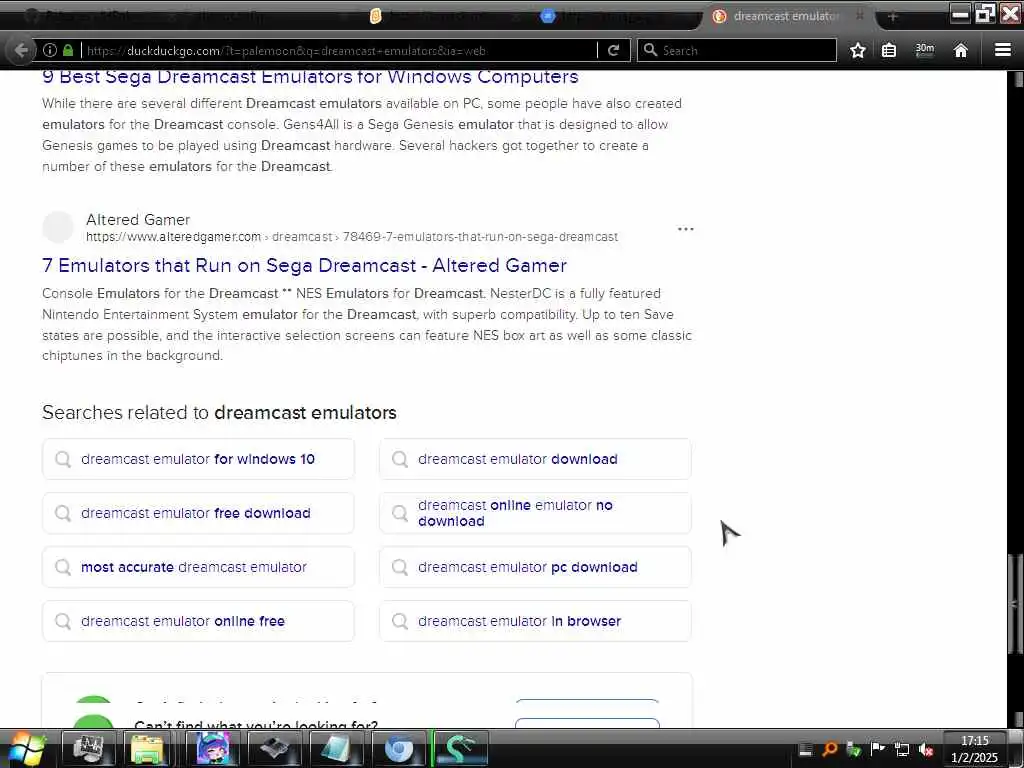1024x768 pixels.
Task: Search dreamcast online emulator no download
Action: click(x=535, y=513)
